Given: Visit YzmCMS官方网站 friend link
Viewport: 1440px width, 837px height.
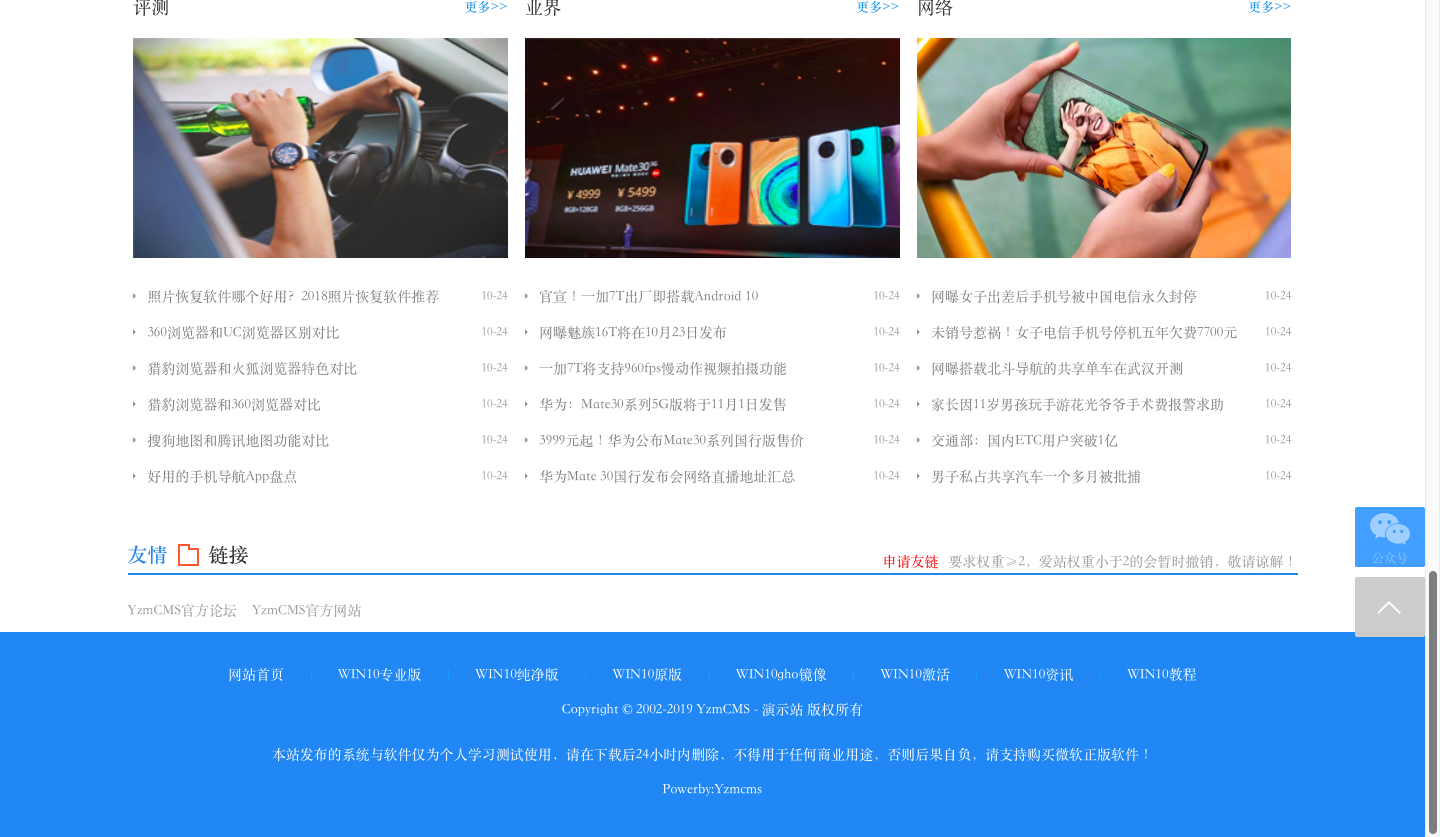Looking at the screenshot, I should point(306,611).
